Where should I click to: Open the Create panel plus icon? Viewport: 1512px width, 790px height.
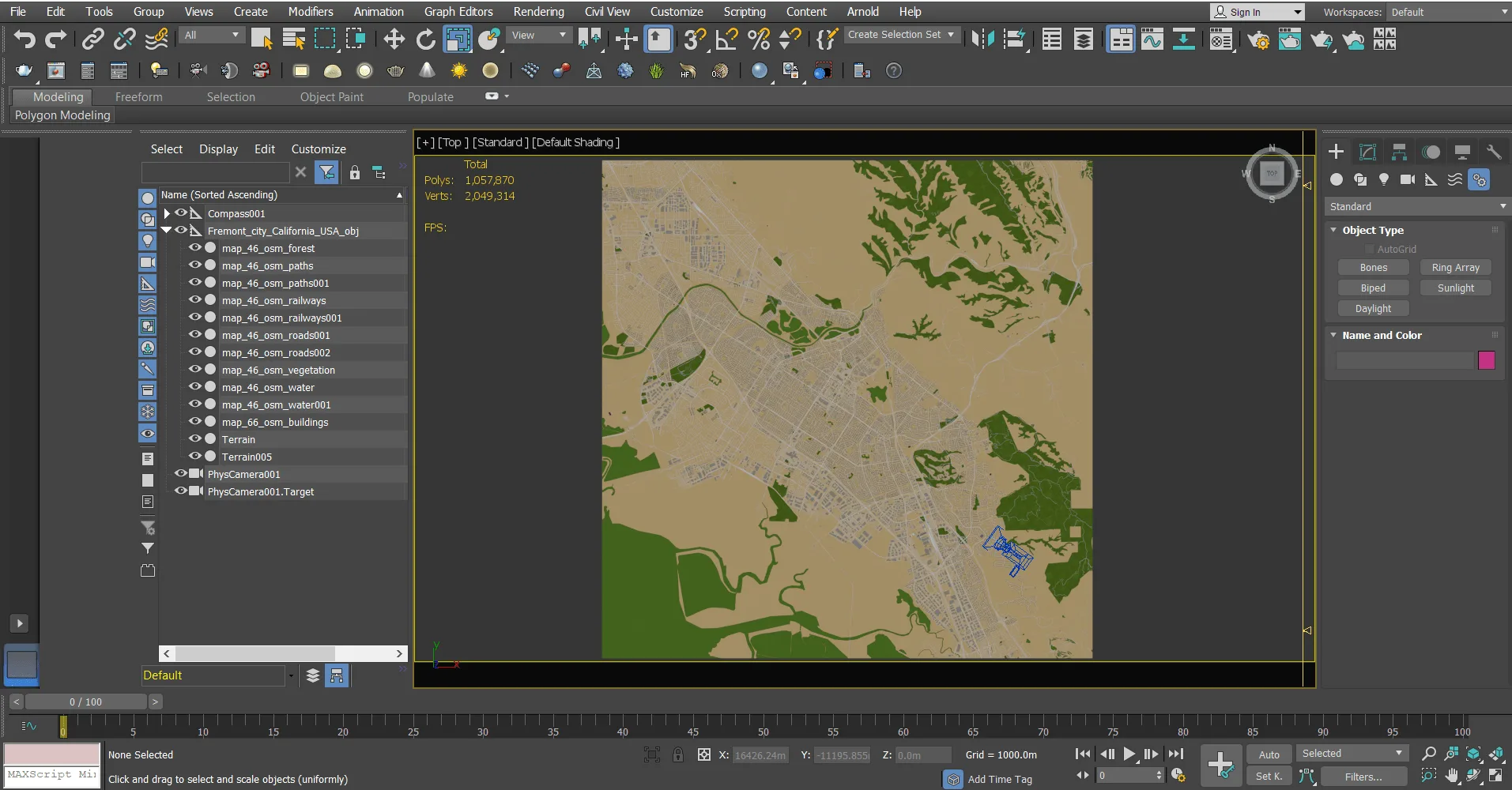pos(1336,152)
